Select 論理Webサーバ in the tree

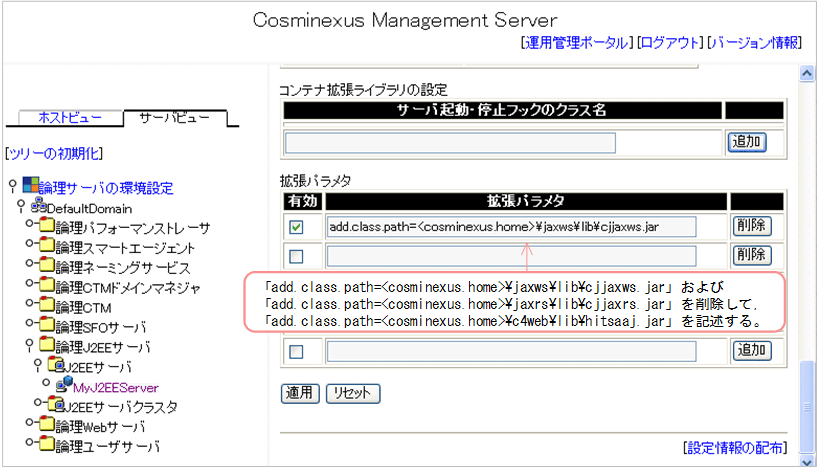[100, 427]
